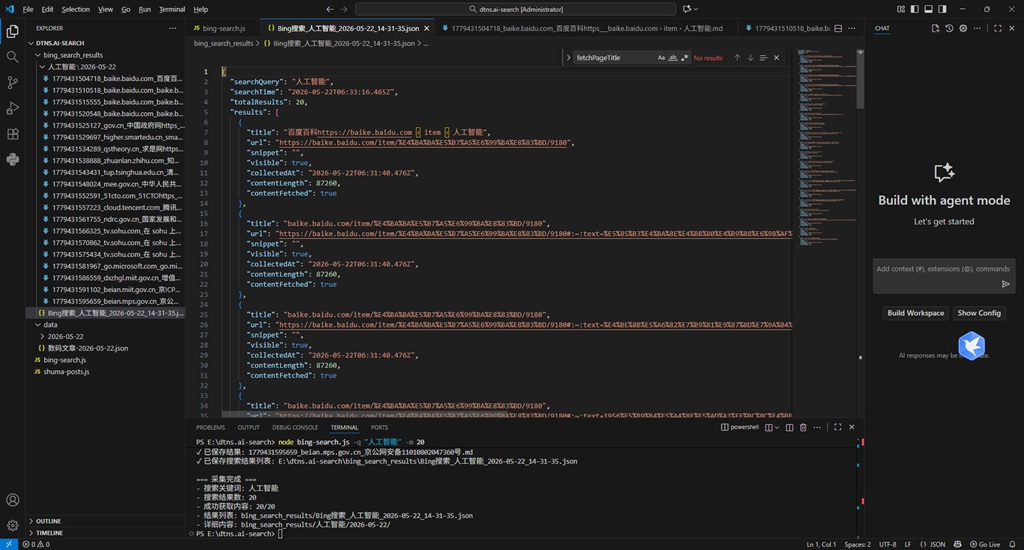
Task: Go to next find match
Action: coord(750,57)
